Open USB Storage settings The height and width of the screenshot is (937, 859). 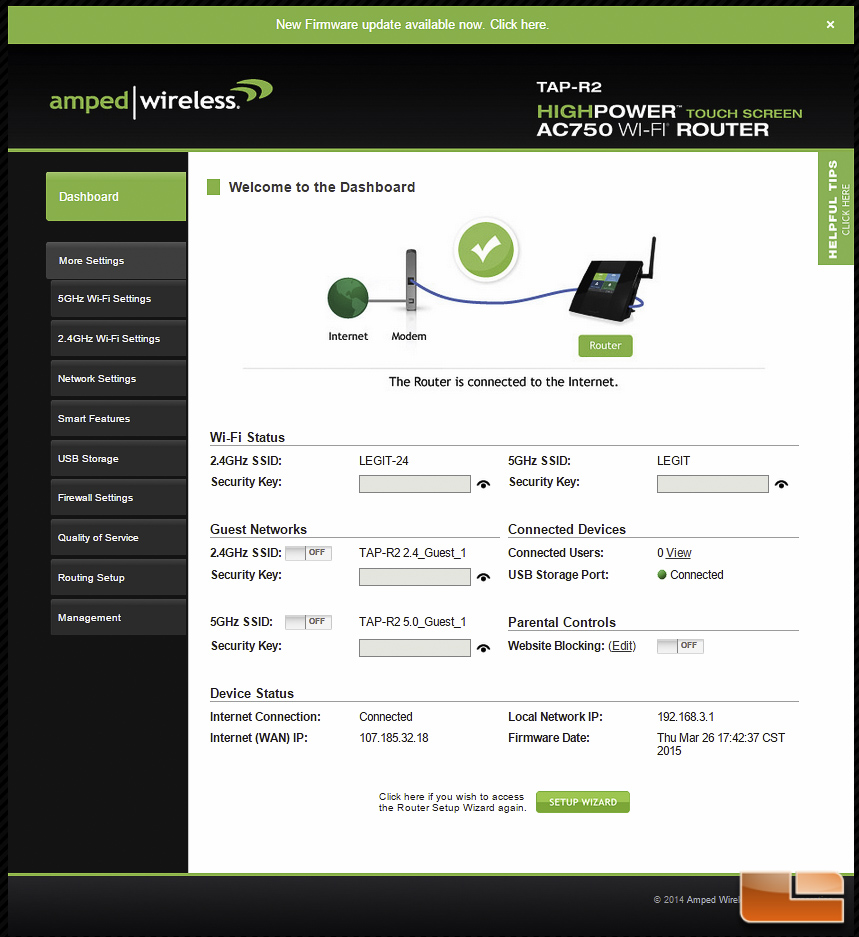tap(118, 459)
